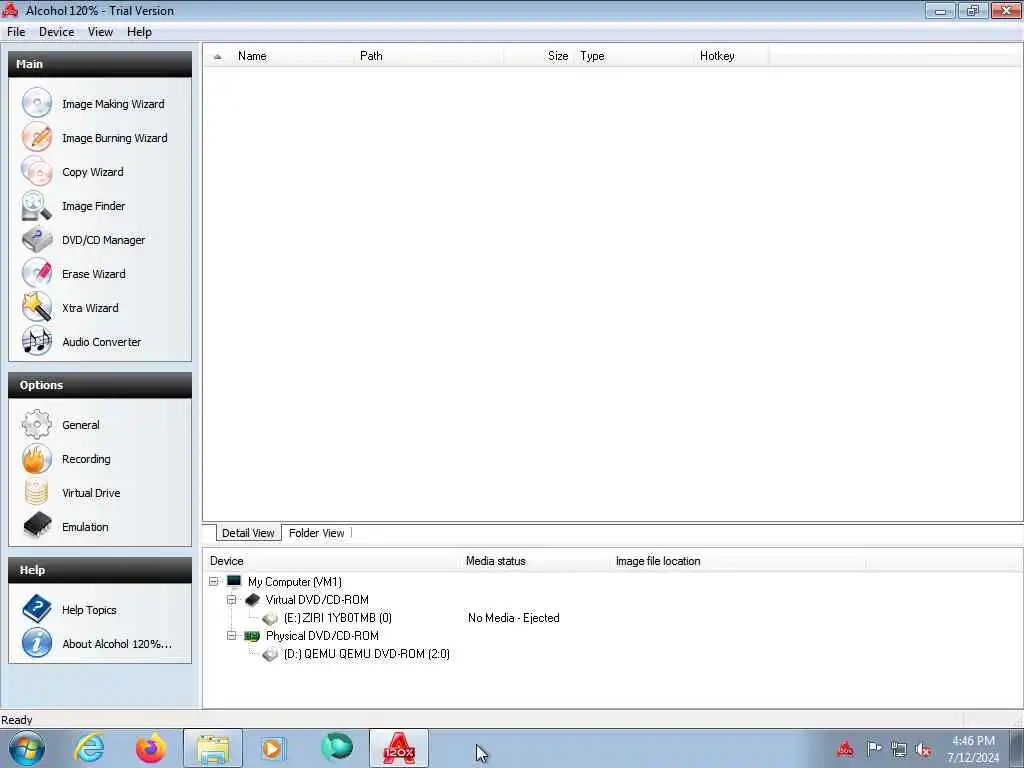The image size is (1024, 768).
Task: Toggle sort arrow left of Name column
Action: coord(217,57)
